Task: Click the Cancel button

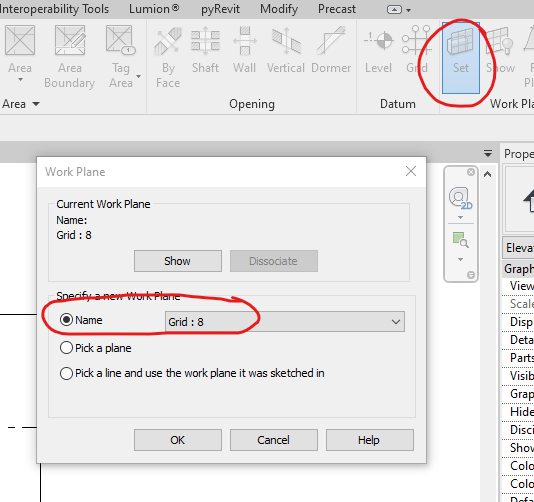Action: point(274,440)
